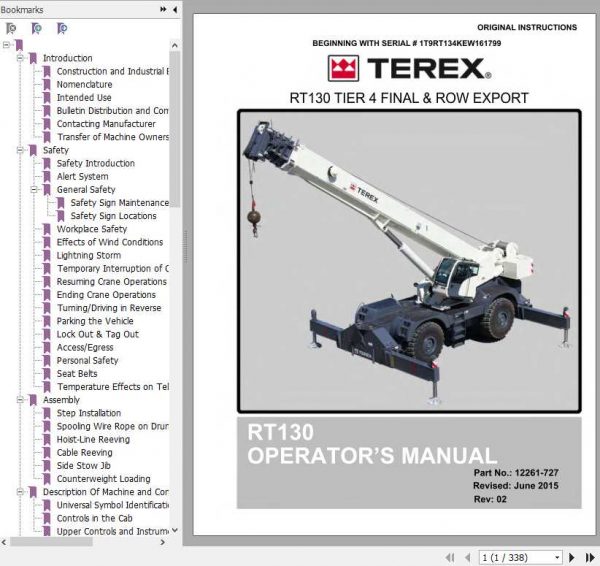Go to the previous page

click(x=467, y=558)
